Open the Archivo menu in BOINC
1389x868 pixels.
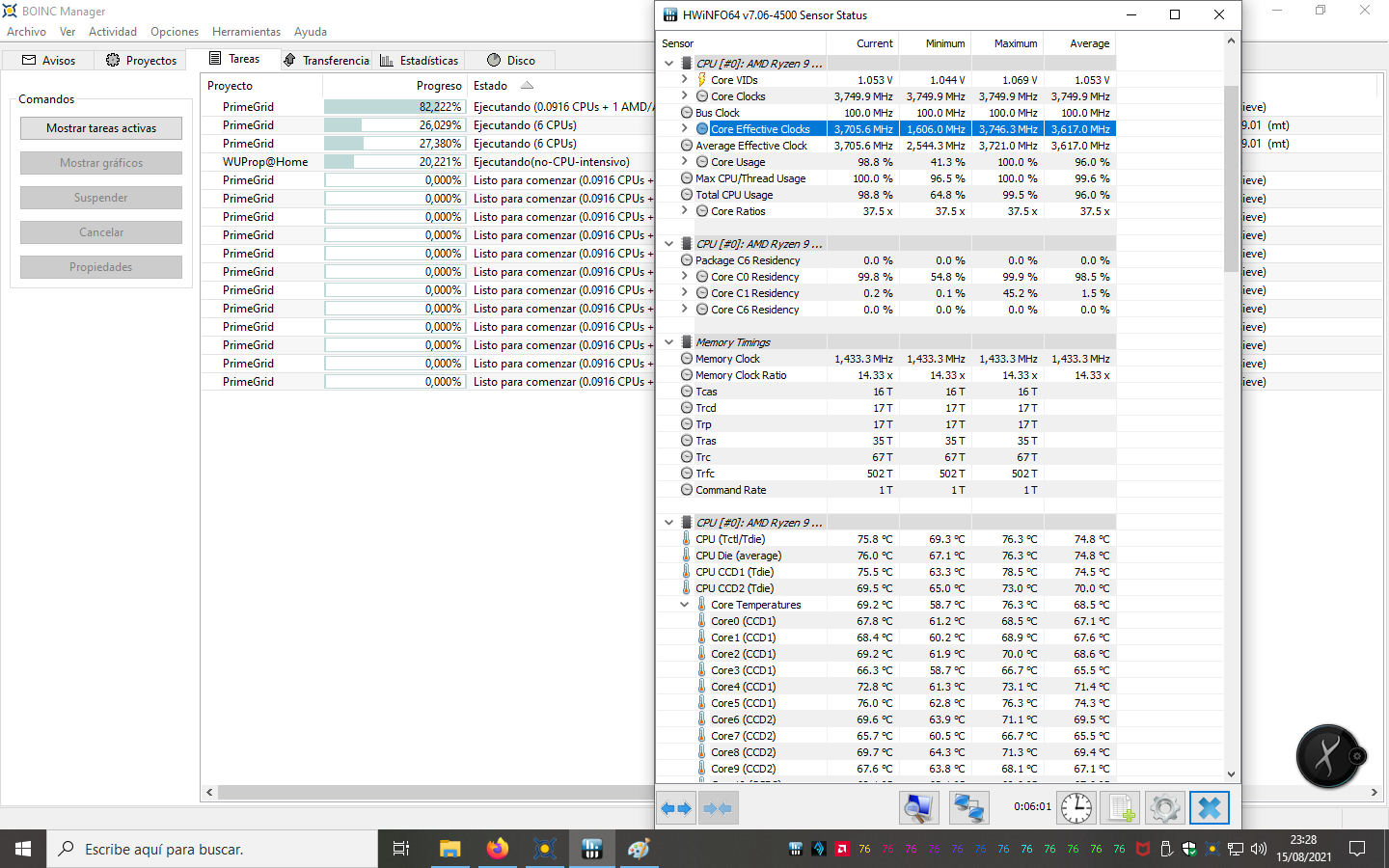pyautogui.click(x=26, y=32)
